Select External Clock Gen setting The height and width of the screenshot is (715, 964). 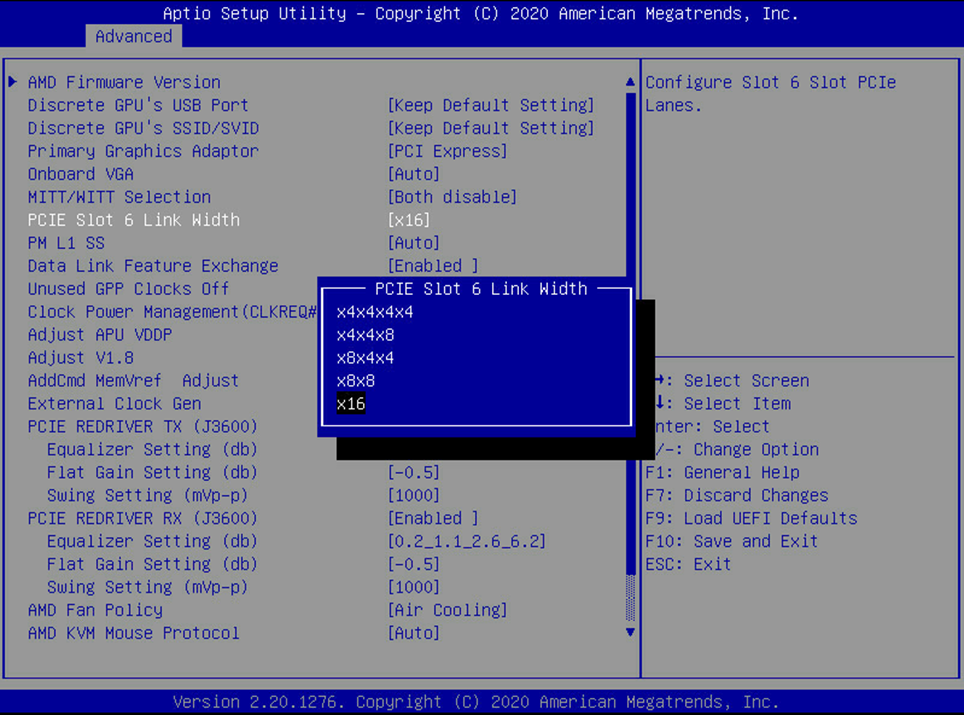pos(114,404)
